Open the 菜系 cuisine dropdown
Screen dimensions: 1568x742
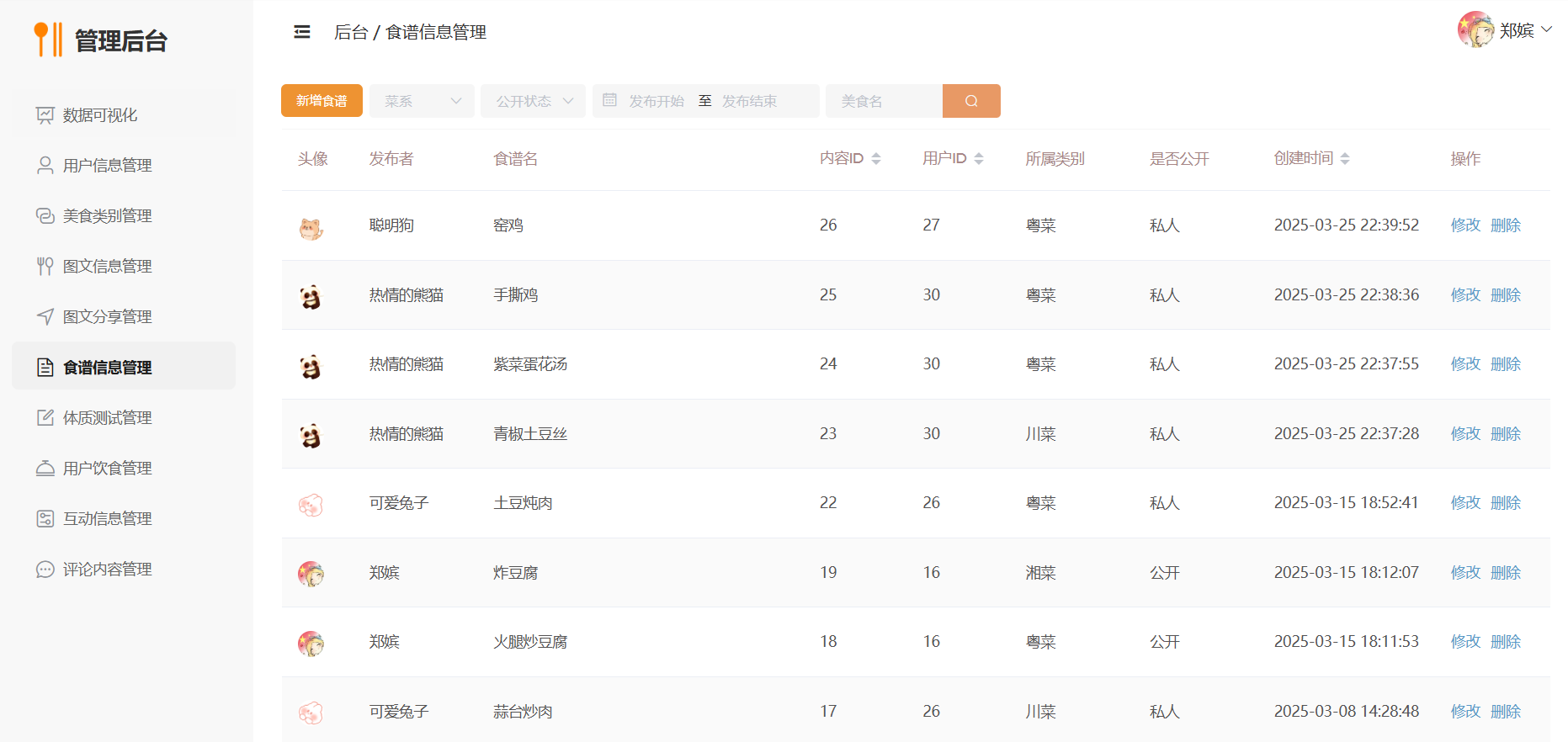(422, 101)
